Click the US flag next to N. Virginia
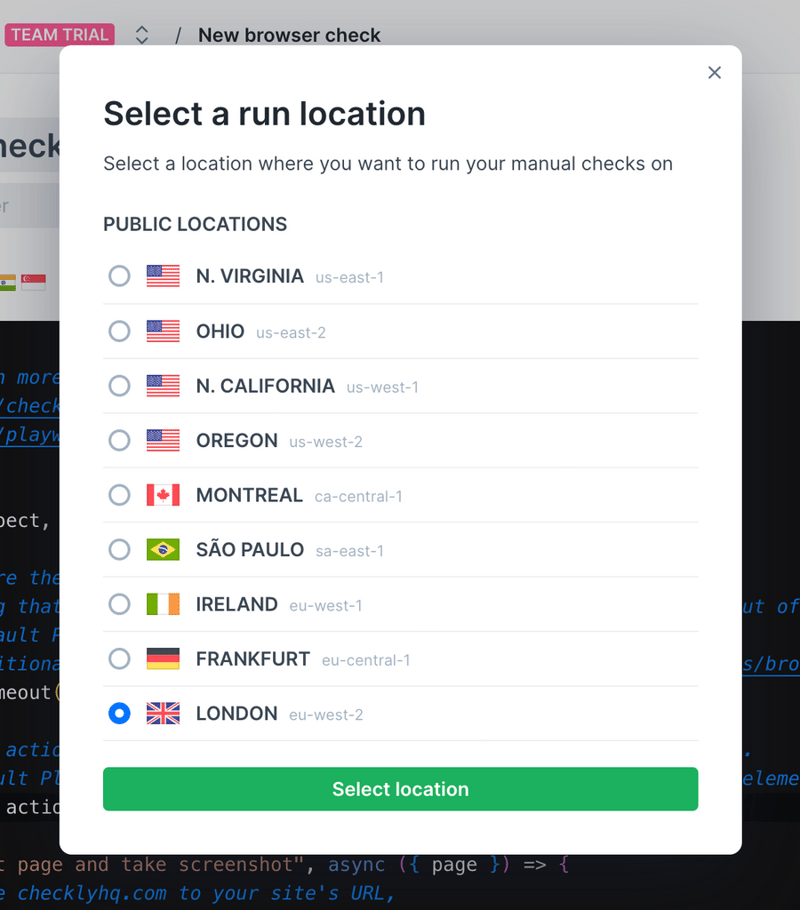Image resolution: width=800 pixels, height=910 pixels. [162, 276]
